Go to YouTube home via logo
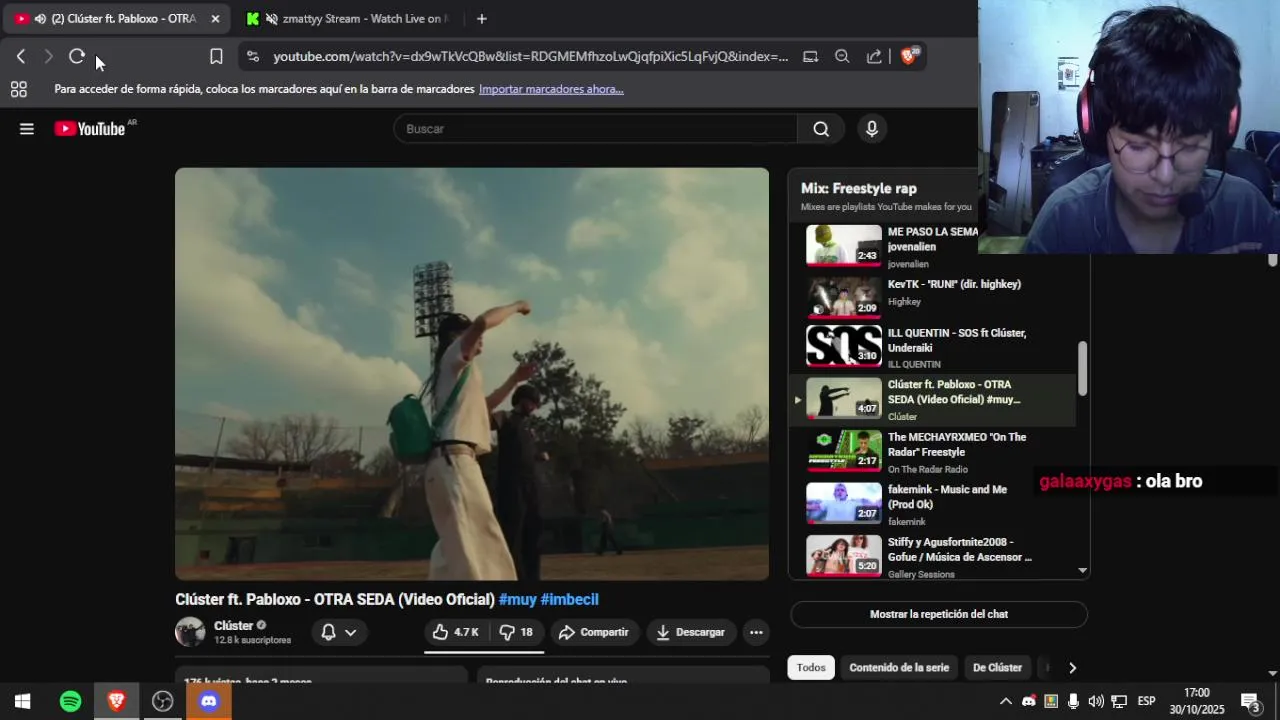This screenshot has width=1280, height=720. (x=90, y=128)
